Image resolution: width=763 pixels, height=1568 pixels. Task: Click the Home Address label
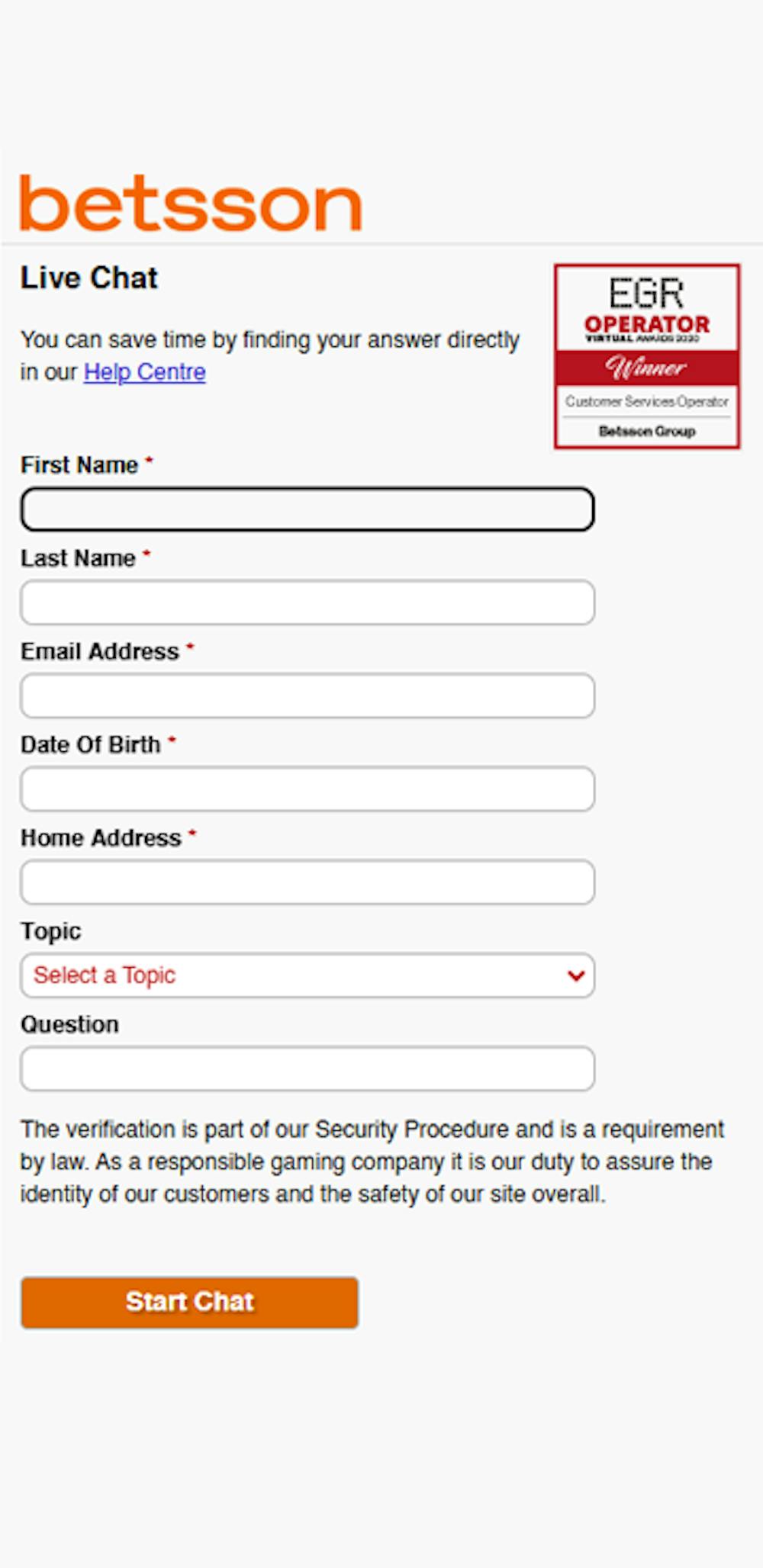[101, 838]
